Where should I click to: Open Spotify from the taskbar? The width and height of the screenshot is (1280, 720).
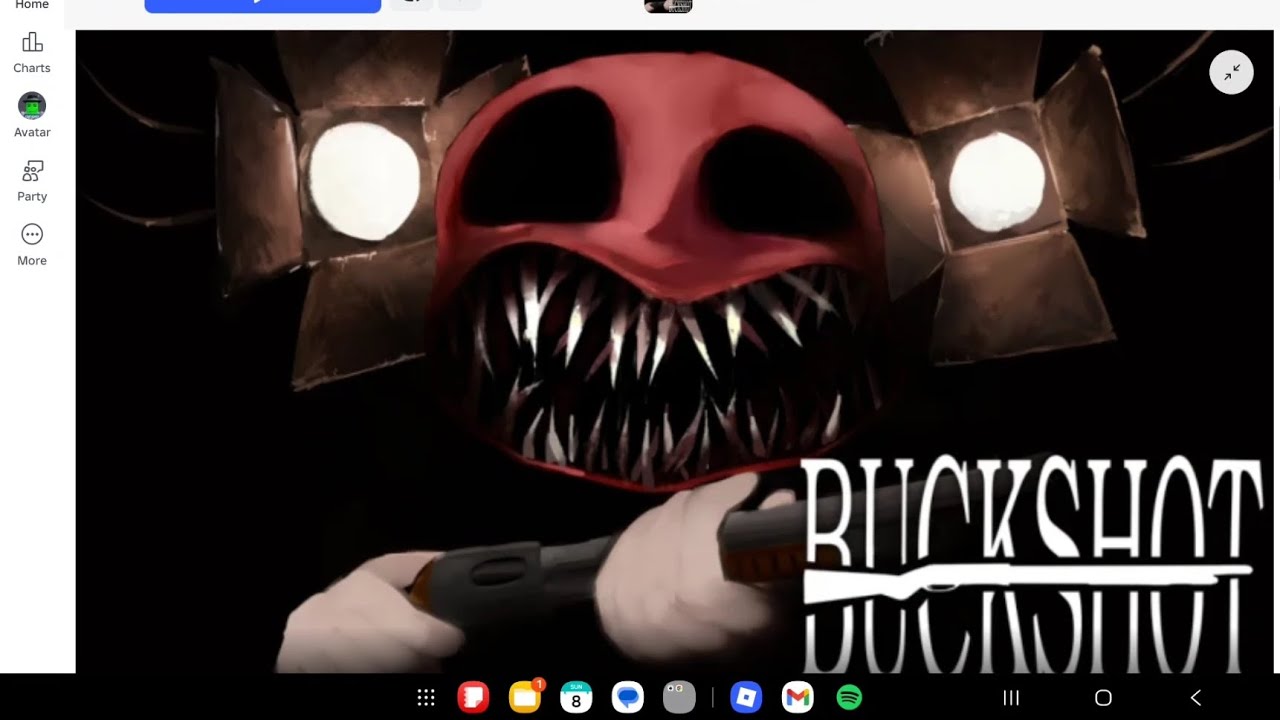click(849, 697)
